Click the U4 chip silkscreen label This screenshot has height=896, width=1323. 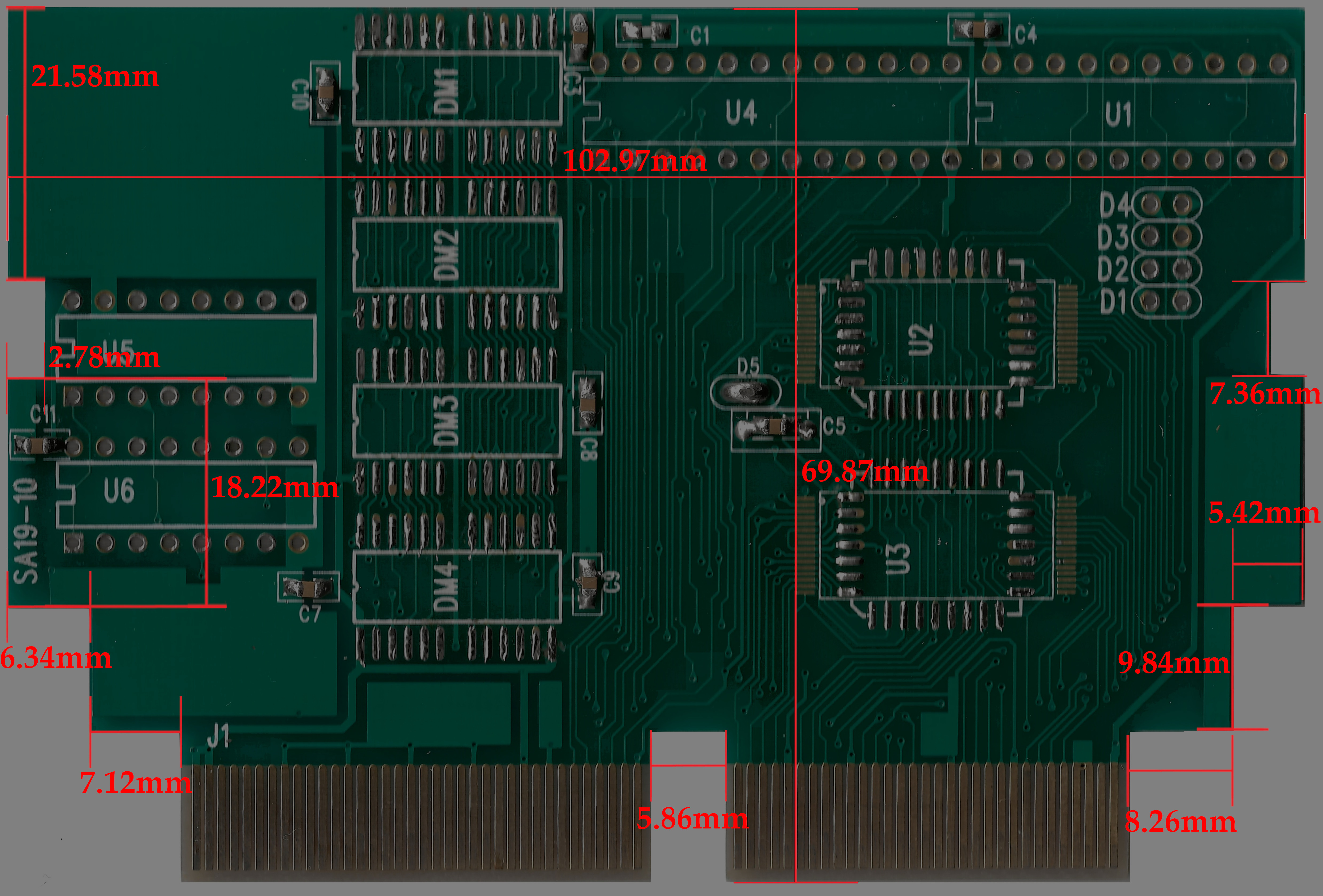point(741,112)
